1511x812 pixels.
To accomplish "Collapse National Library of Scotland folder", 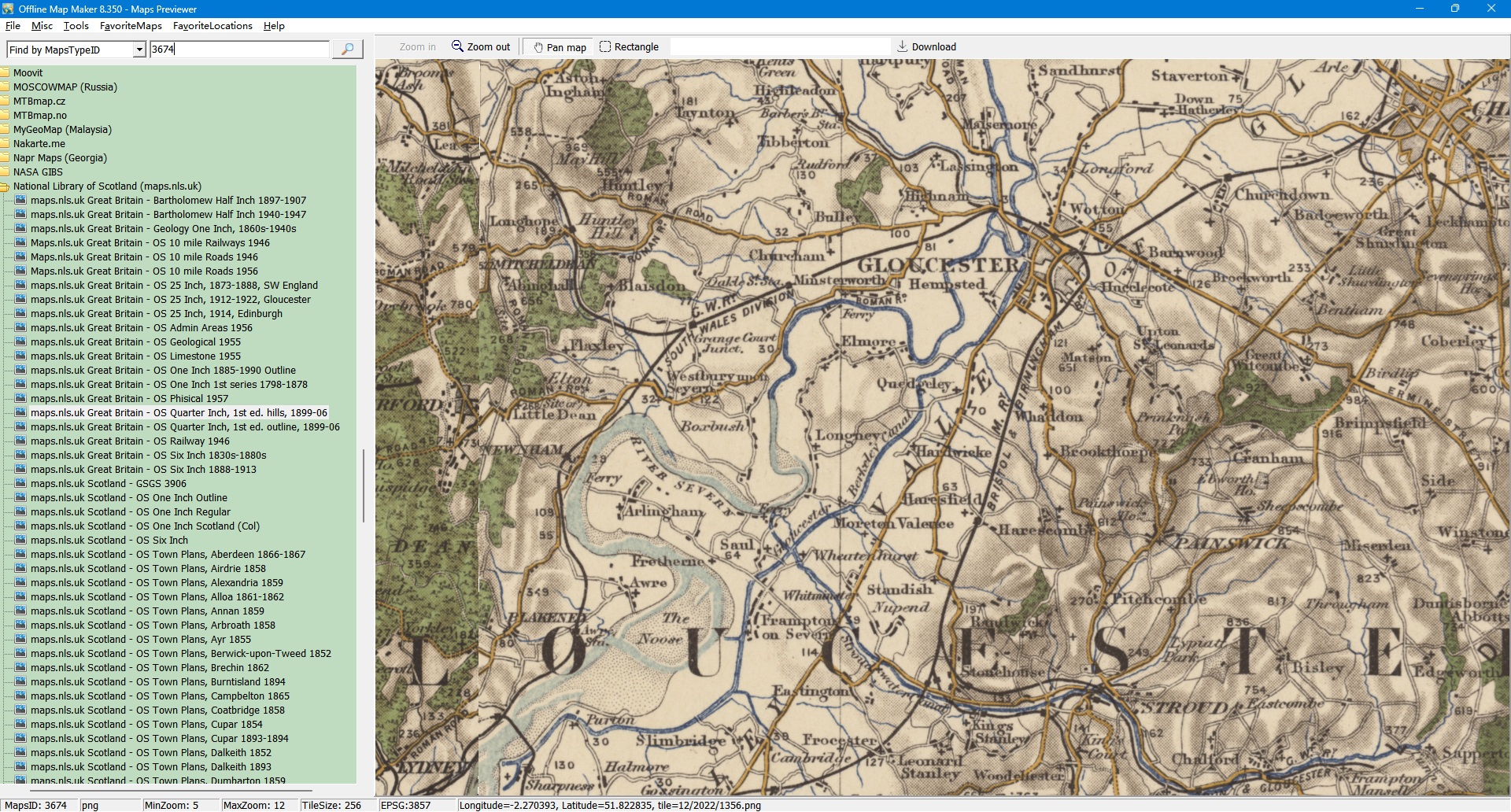I will pos(5,186).
